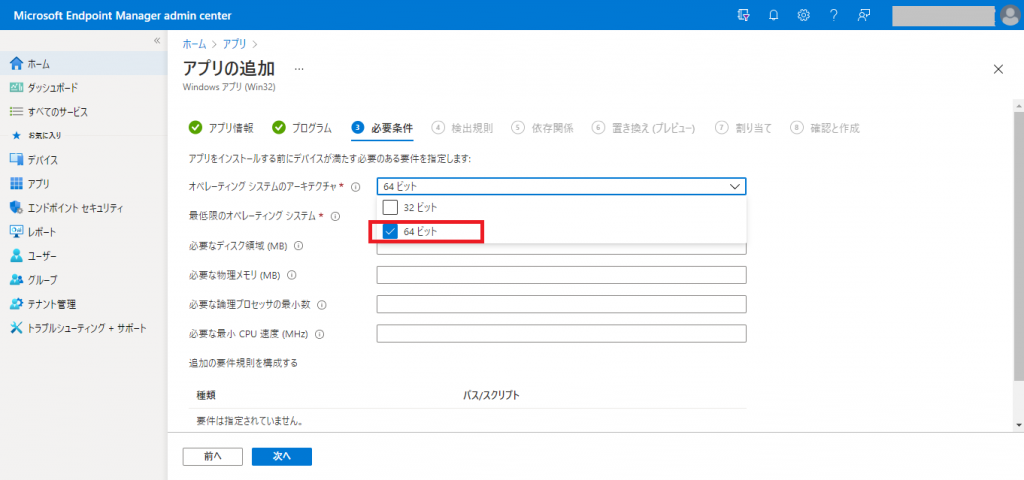Select the 置き換え (プレビュー) step tab
The image size is (1024, 480).
click(644, 128)
